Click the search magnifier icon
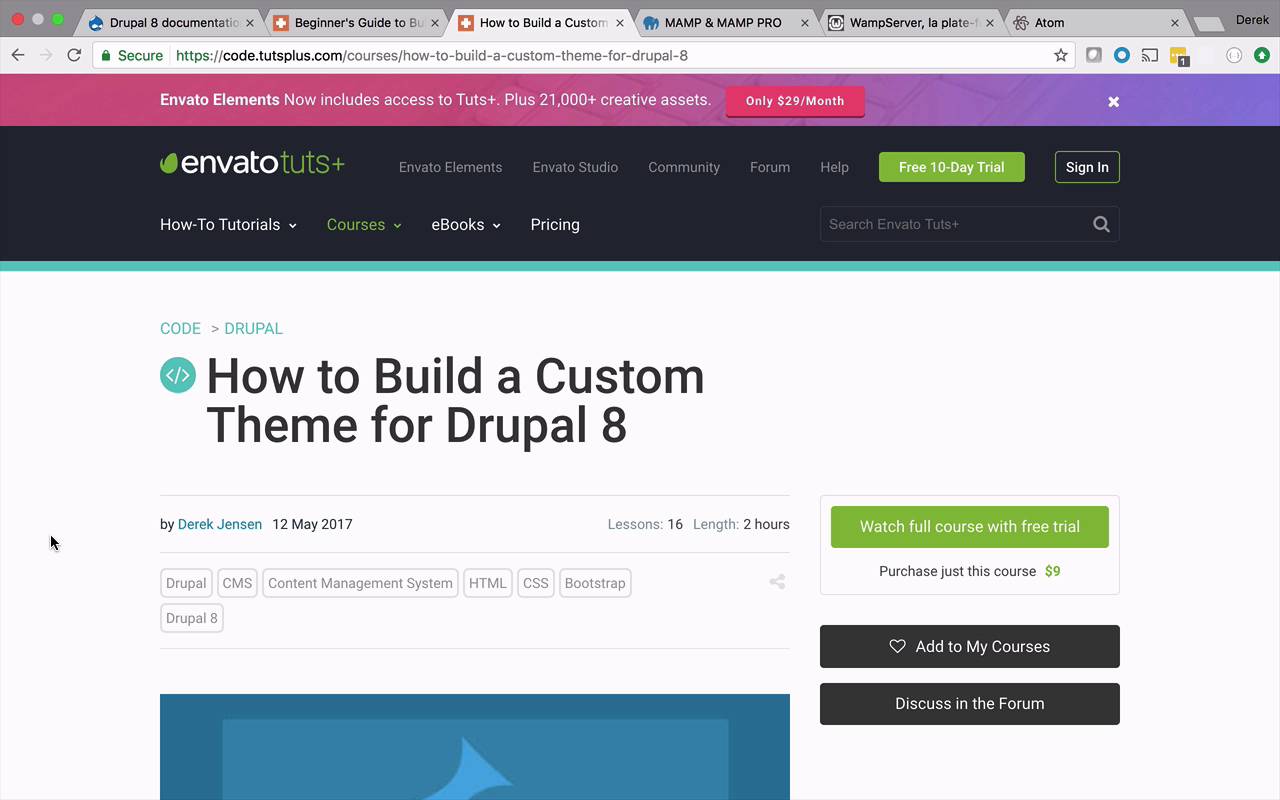The width and height of the screenshot is (1280, 800). pos(1101,224)
